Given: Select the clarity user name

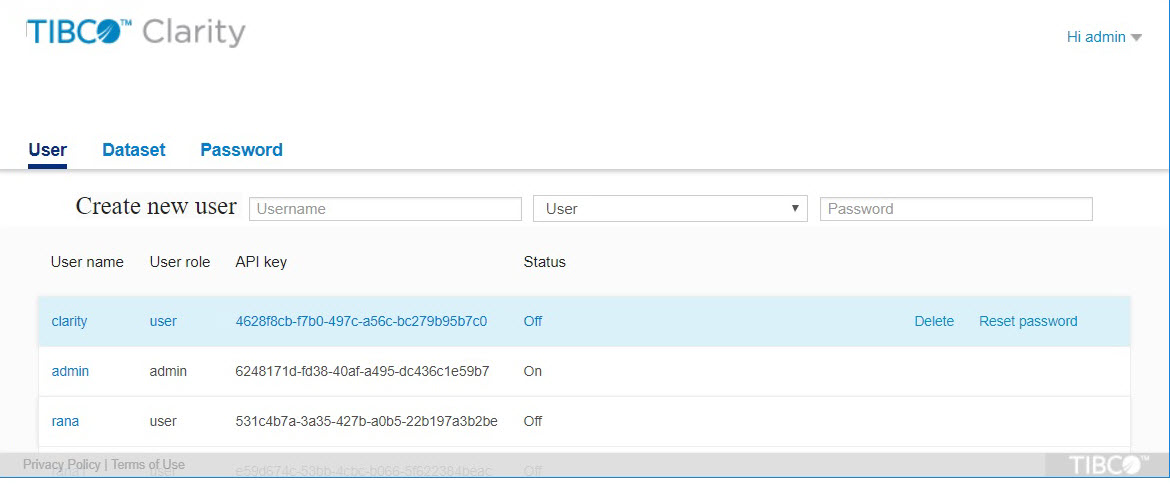Looking at the screenshot, I should tap(69, 321).
